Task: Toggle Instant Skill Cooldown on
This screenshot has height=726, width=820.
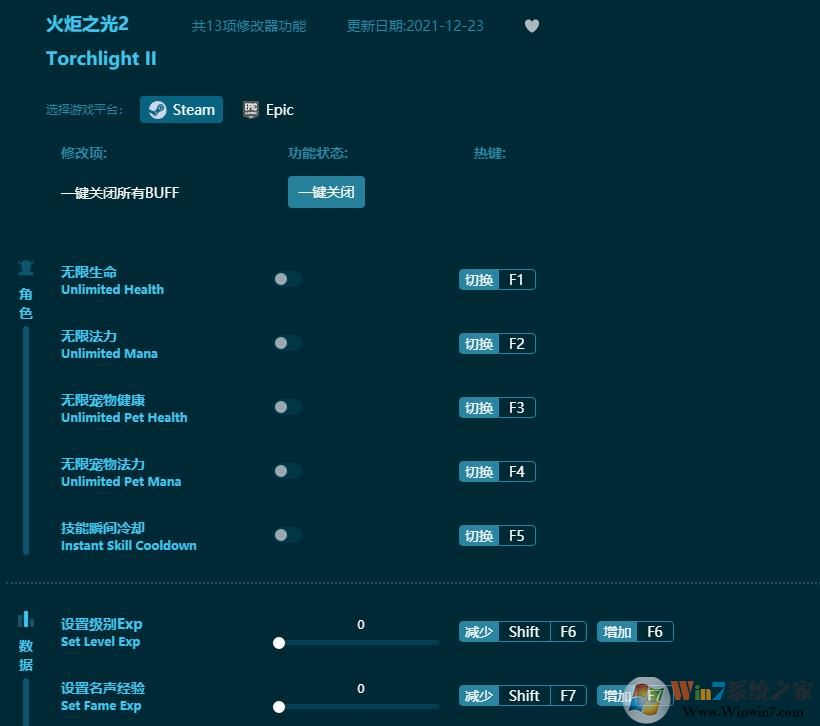Action: pos(287,535)
